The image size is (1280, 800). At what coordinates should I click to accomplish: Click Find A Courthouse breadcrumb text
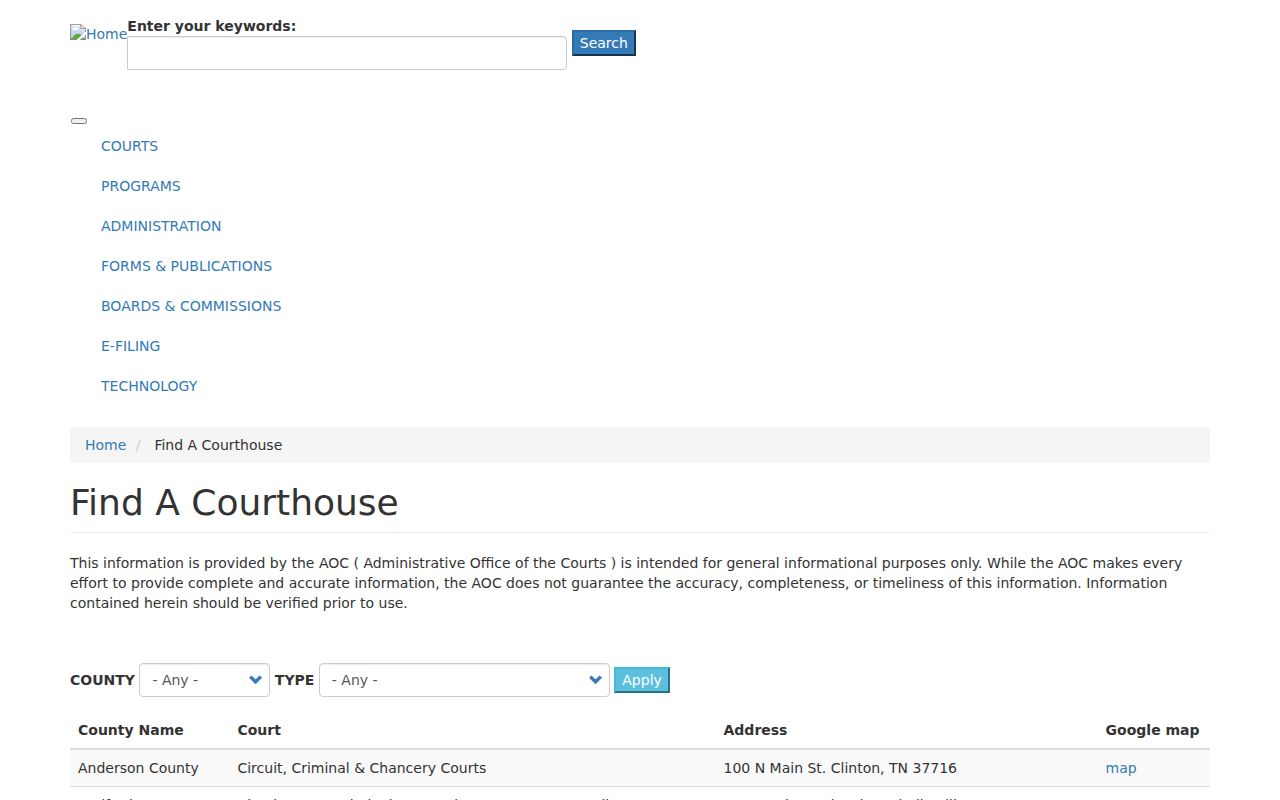(x=218, y=445)
